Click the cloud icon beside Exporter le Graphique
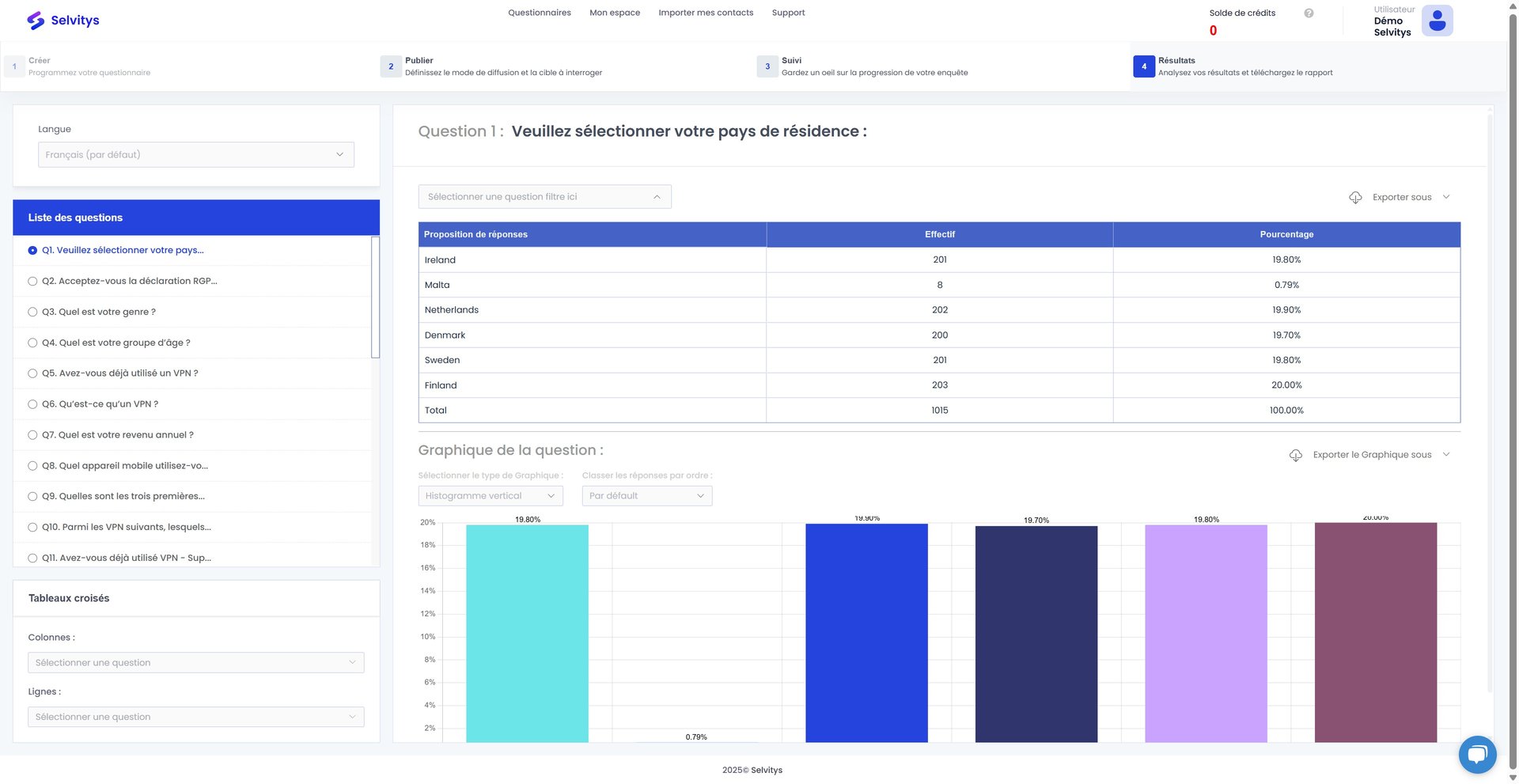Image resolution: width=1519 pixels, height=784 pixels. [1295, 456]
